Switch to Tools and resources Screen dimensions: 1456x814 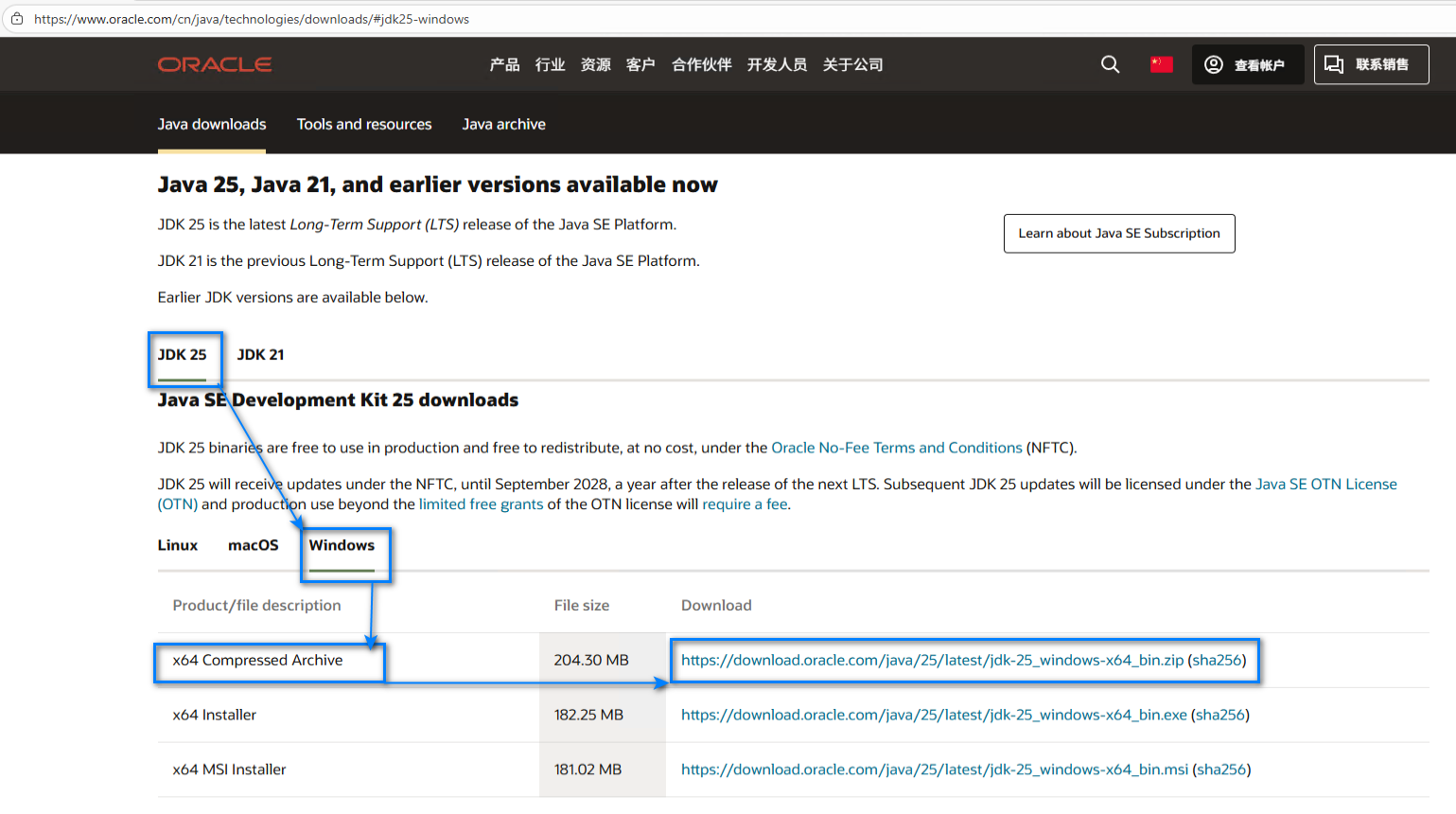pos(364,124)
